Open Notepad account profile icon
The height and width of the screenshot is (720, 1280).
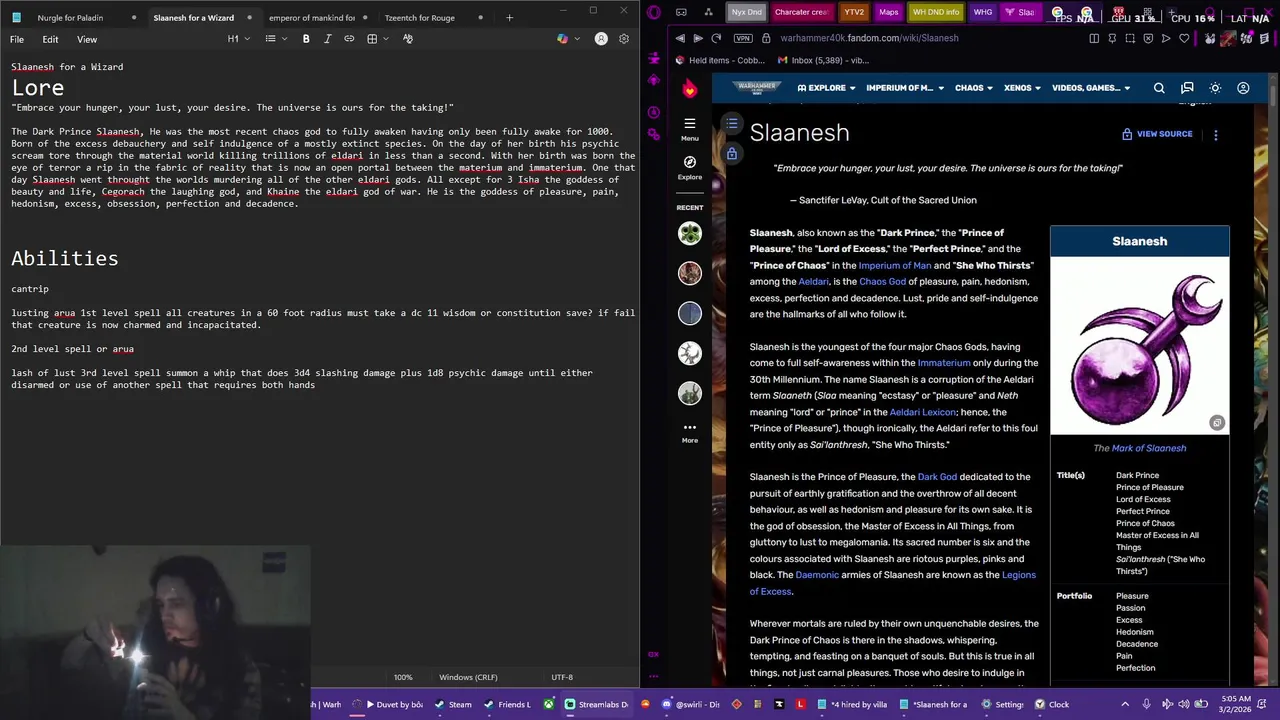[601, 39]
